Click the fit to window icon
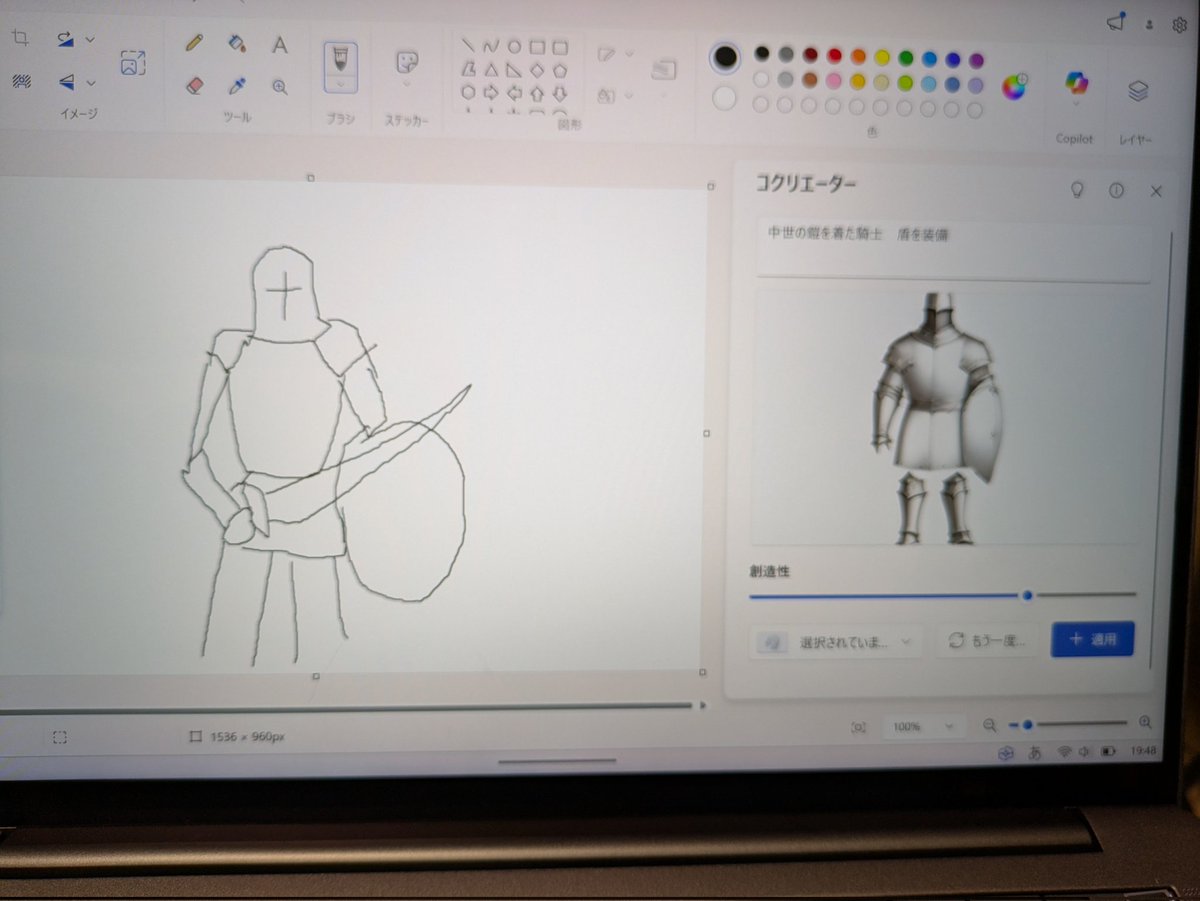This screenshot has width=1200, height=901. [859, 728]
